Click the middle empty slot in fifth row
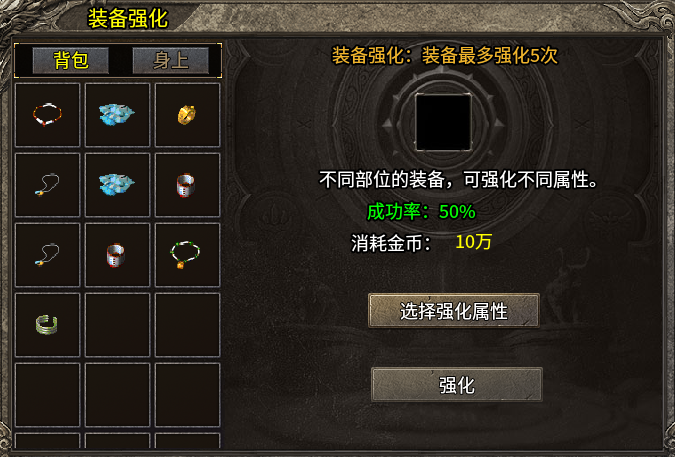 (x=117, y=395)
